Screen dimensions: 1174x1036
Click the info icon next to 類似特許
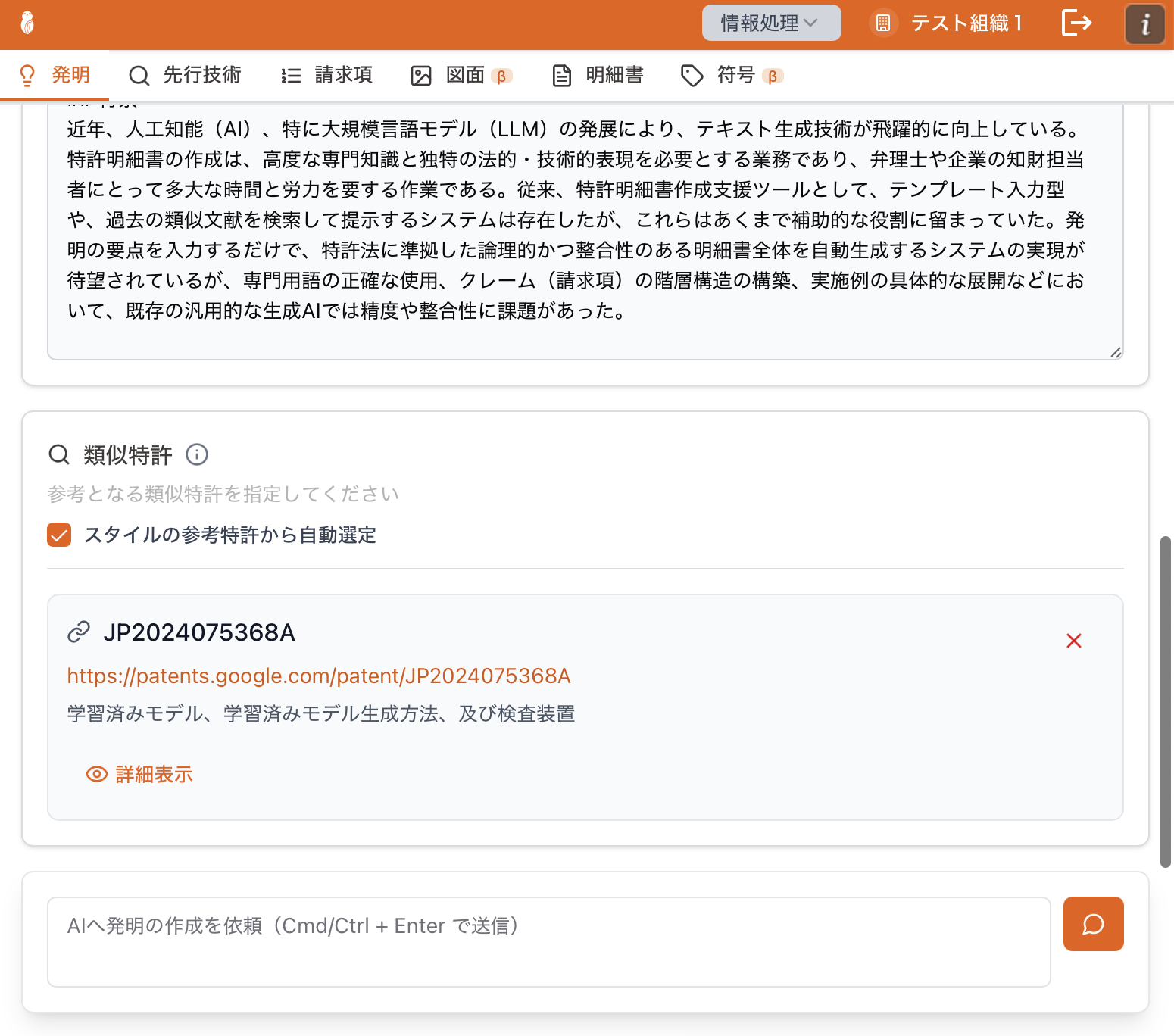(x=197, y=454)
